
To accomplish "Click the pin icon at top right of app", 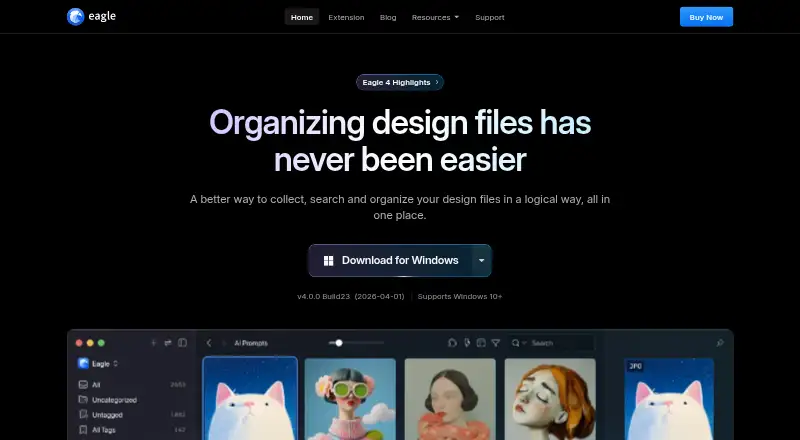I will click(x=720, y=343).
